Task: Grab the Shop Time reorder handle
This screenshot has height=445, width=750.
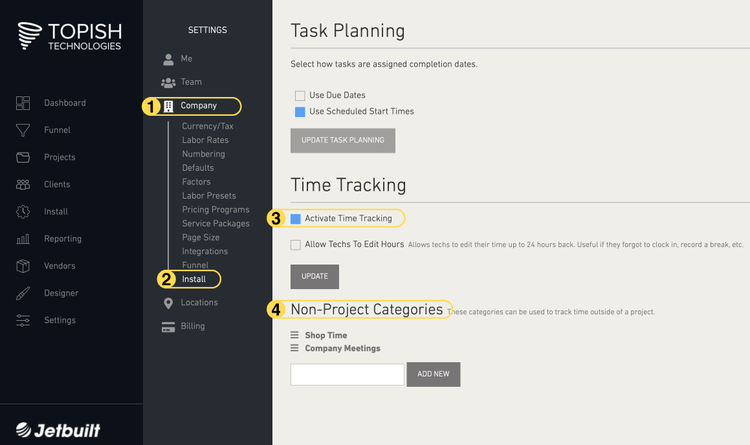Action: click(x=295, y=335)
